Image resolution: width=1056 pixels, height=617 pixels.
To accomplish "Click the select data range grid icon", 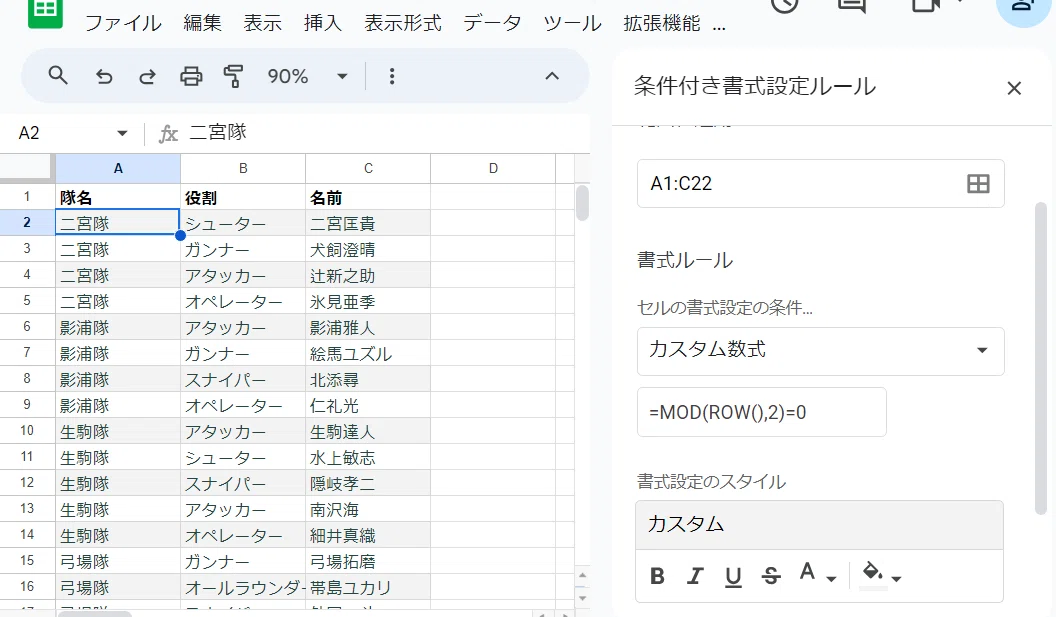I will [x=978, y=183].
